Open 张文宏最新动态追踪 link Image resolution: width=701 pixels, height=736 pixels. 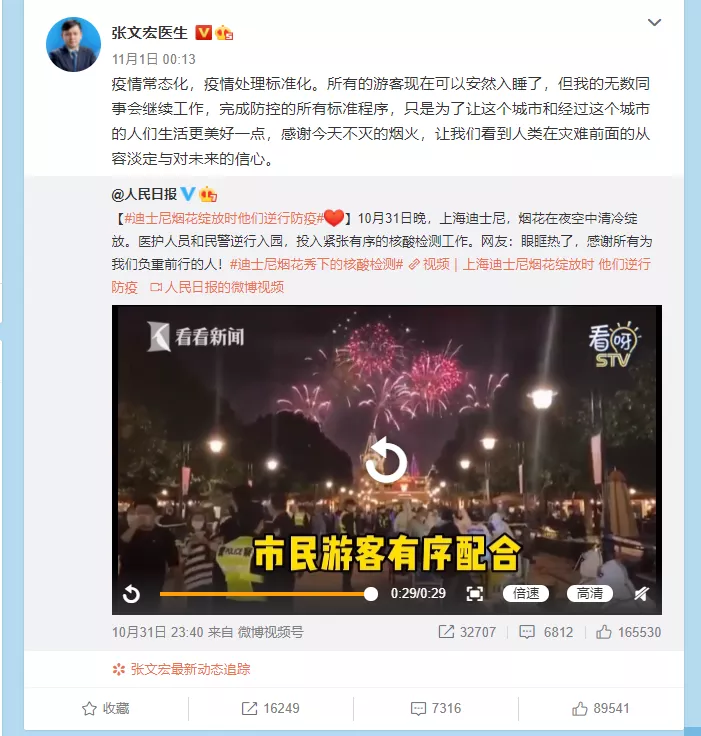point(181,669)
